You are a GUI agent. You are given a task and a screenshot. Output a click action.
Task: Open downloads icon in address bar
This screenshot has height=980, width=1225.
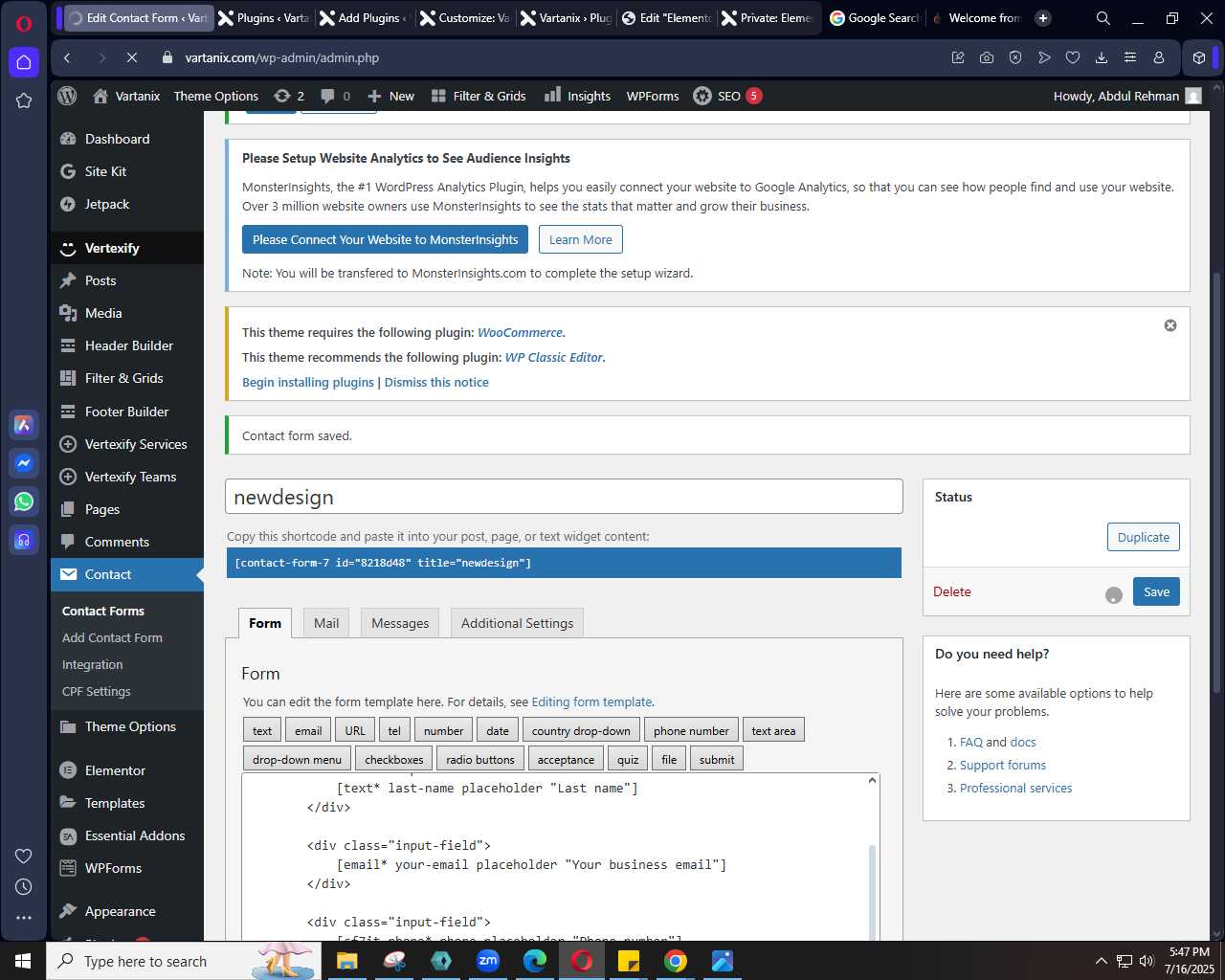pos(1102,57)
